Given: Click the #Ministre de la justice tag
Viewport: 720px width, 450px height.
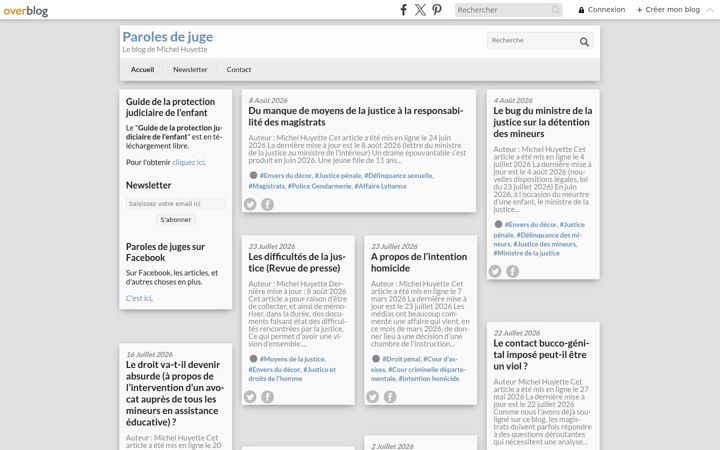Looking at the screenshot, I should pos(526,253).
